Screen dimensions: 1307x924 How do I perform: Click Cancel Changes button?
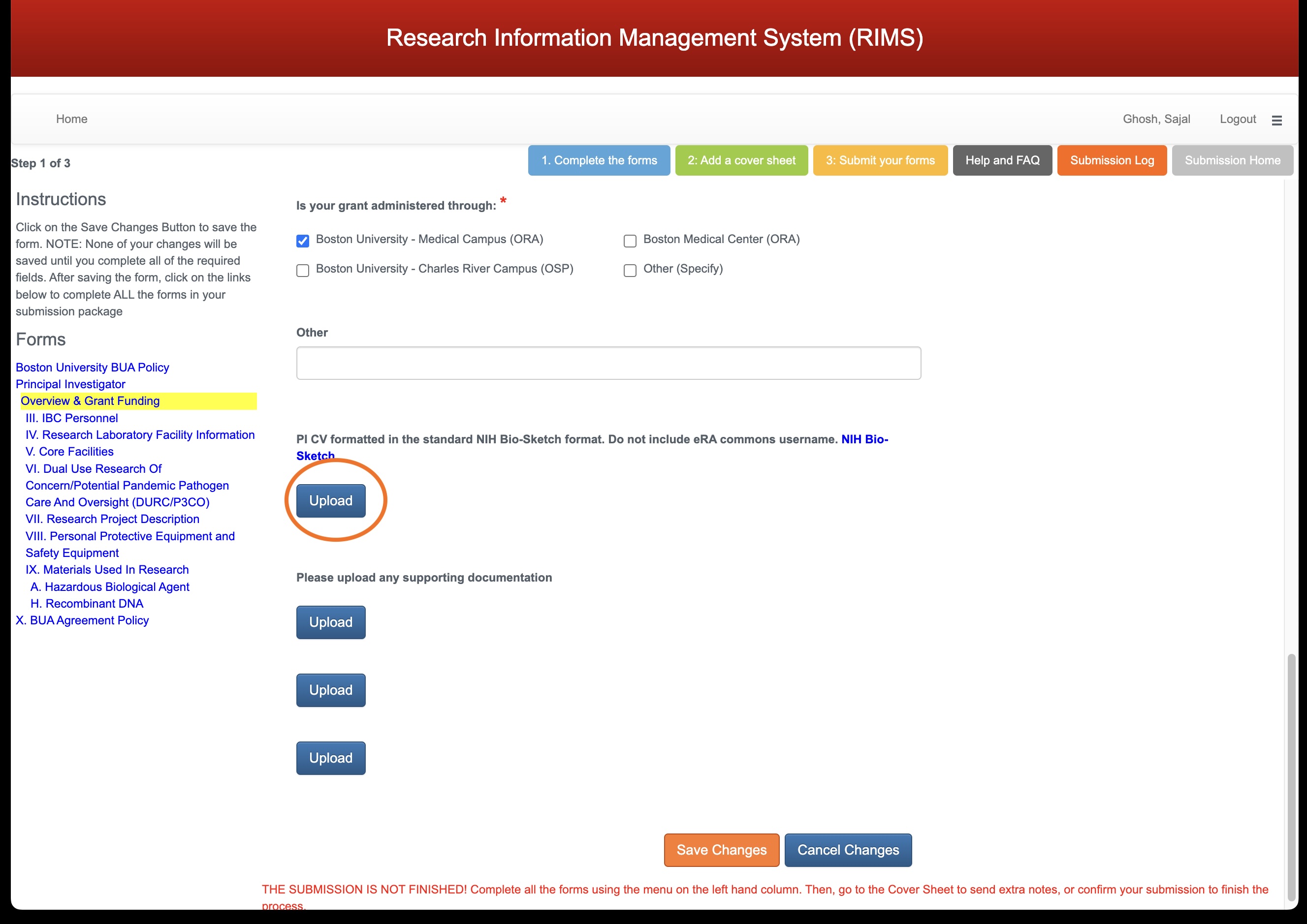(x=848, y=850)
